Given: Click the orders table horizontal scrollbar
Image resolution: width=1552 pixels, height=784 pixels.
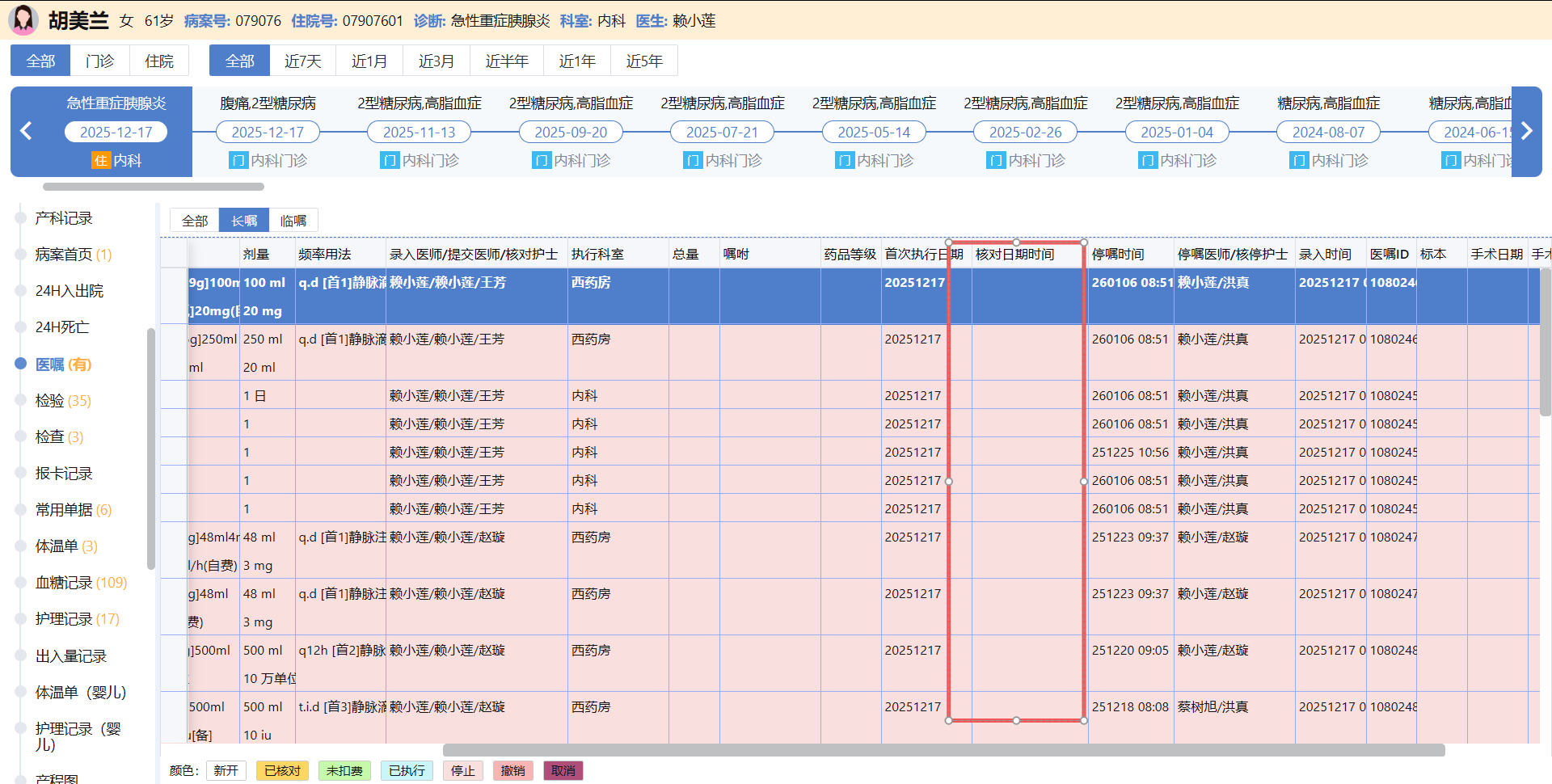Looking at the screenshot, I should point(943,750).
